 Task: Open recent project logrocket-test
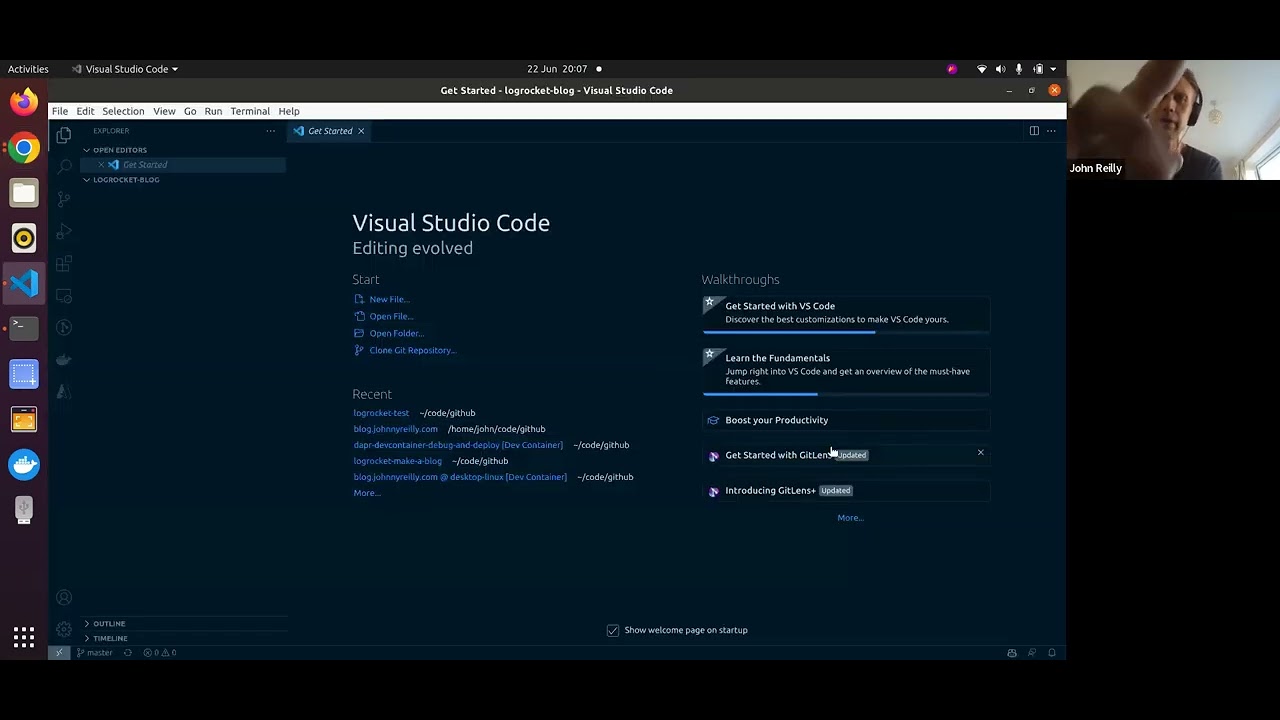(x=381, y=413)
